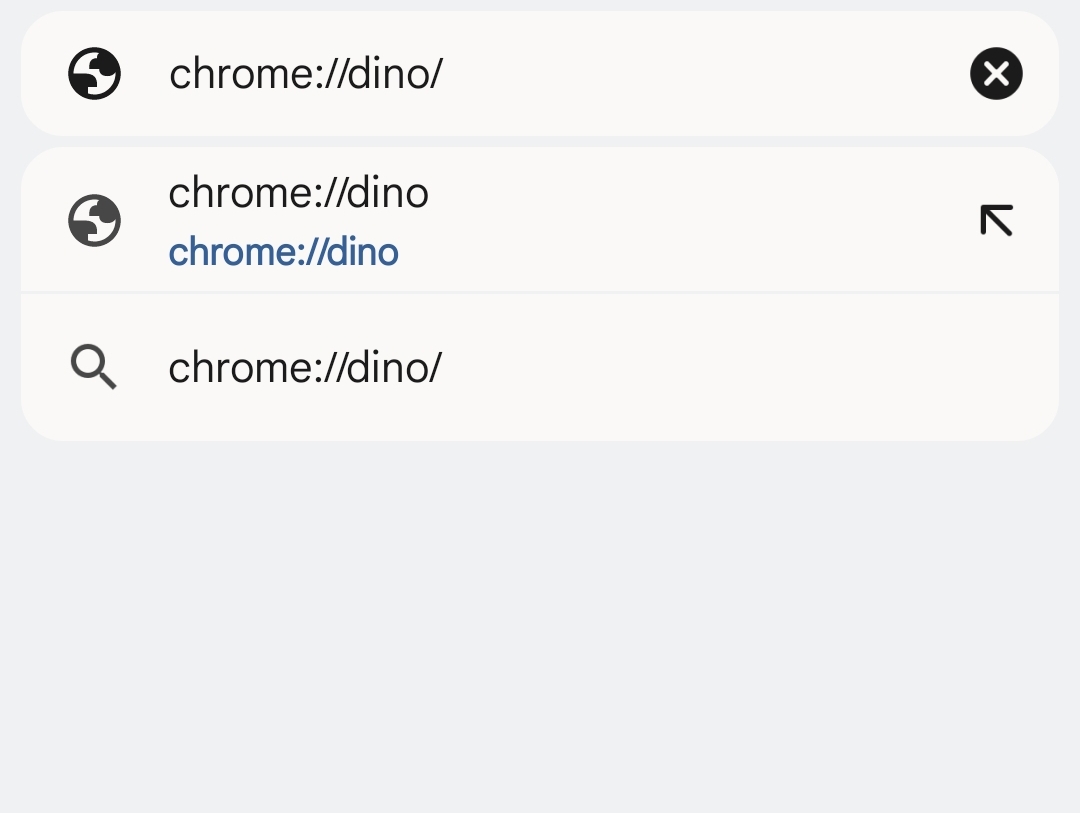Place the cursor at the end of the URL text
Image resolution: width=1080 pixels, height=813 pixels.
point(442,74)
